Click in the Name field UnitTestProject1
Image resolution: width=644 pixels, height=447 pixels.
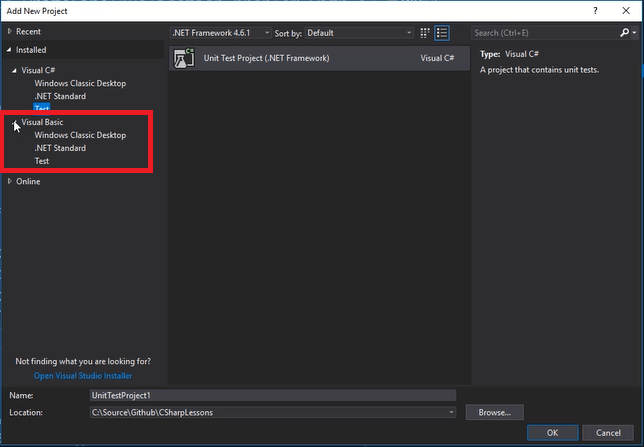(273, 395)
